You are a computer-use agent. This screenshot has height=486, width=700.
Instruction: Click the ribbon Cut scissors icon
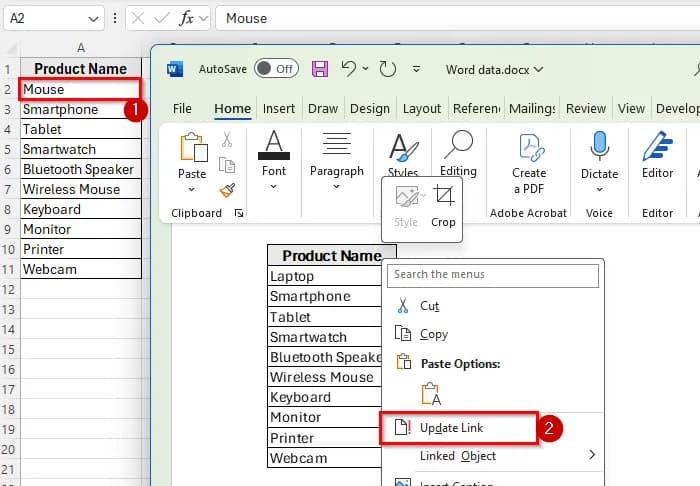[x=227, y=140]
